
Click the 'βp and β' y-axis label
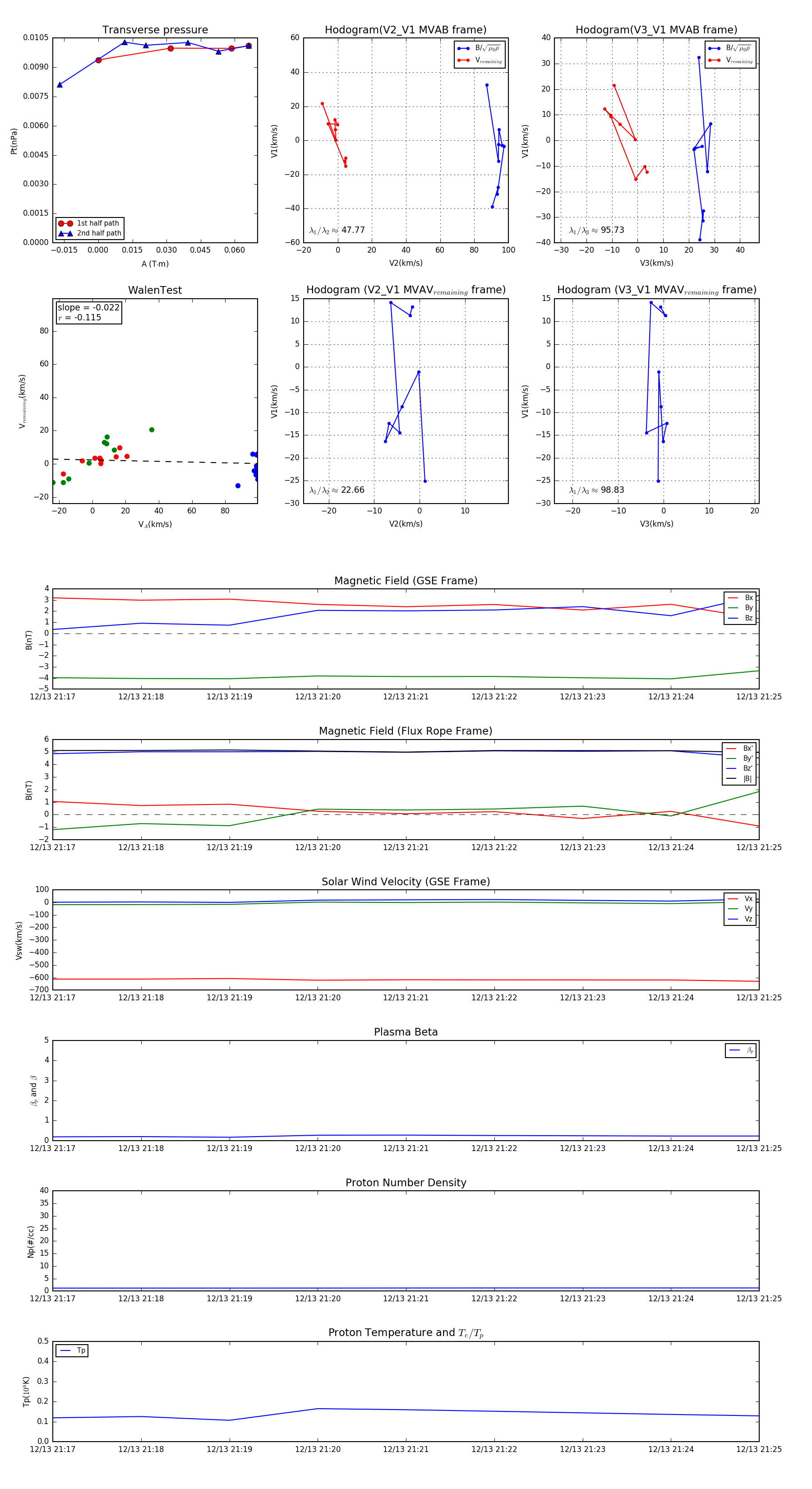33,1091
